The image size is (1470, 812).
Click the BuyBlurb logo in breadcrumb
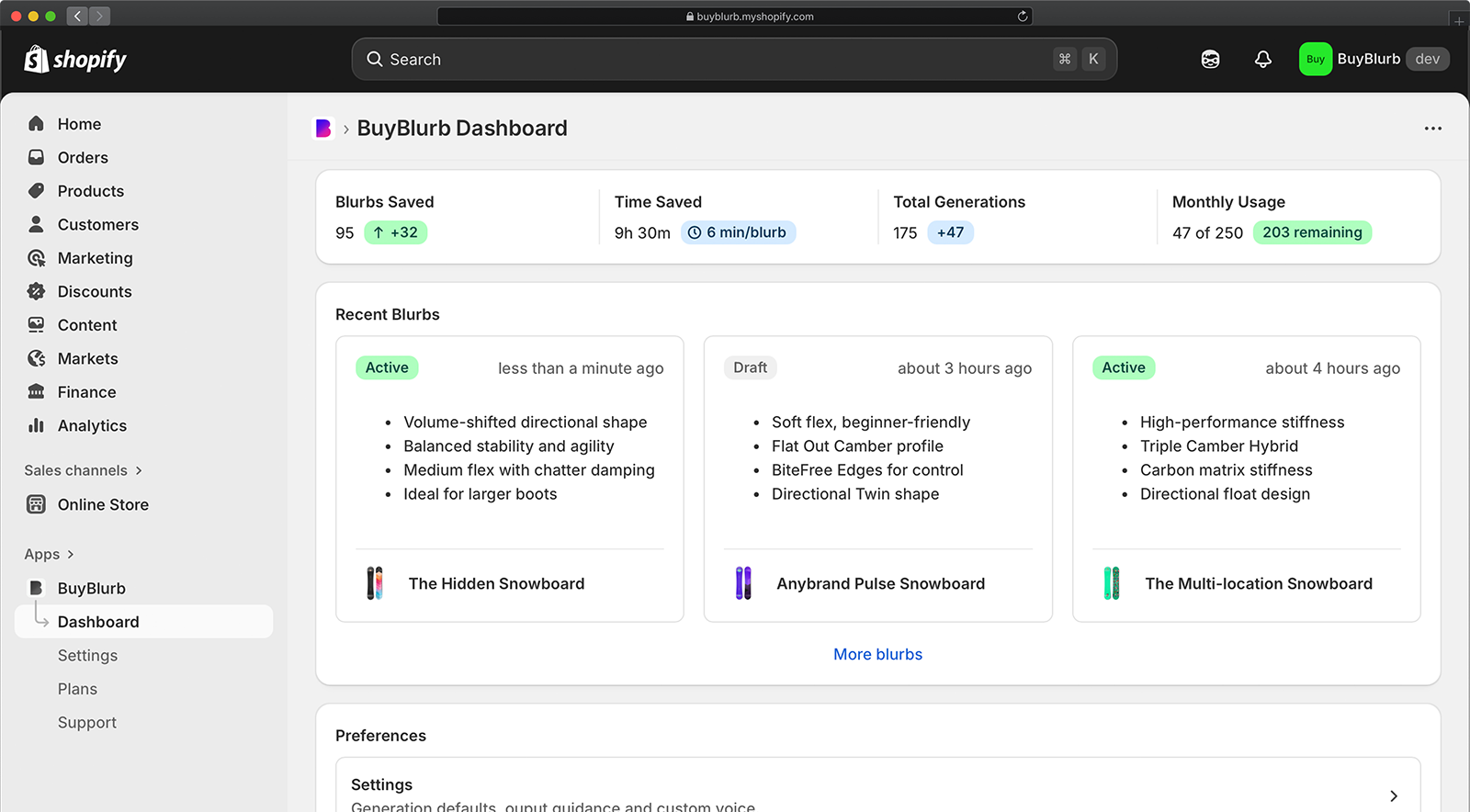(323, 129)
